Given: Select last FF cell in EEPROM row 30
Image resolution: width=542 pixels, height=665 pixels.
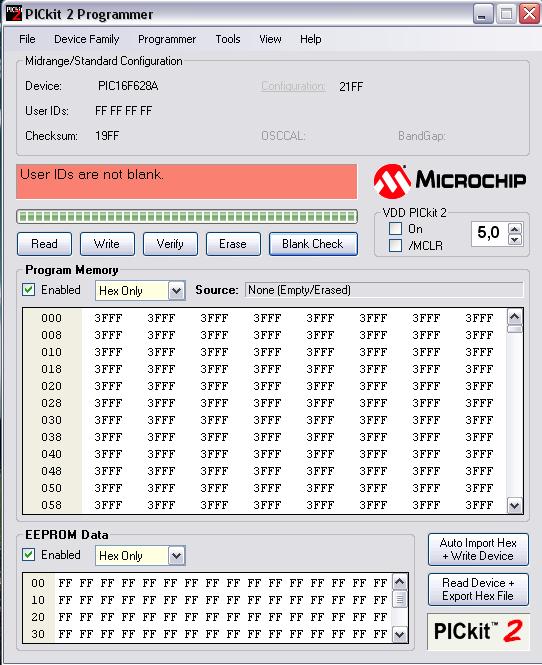Looking at the screenshot, I should 380,634.
